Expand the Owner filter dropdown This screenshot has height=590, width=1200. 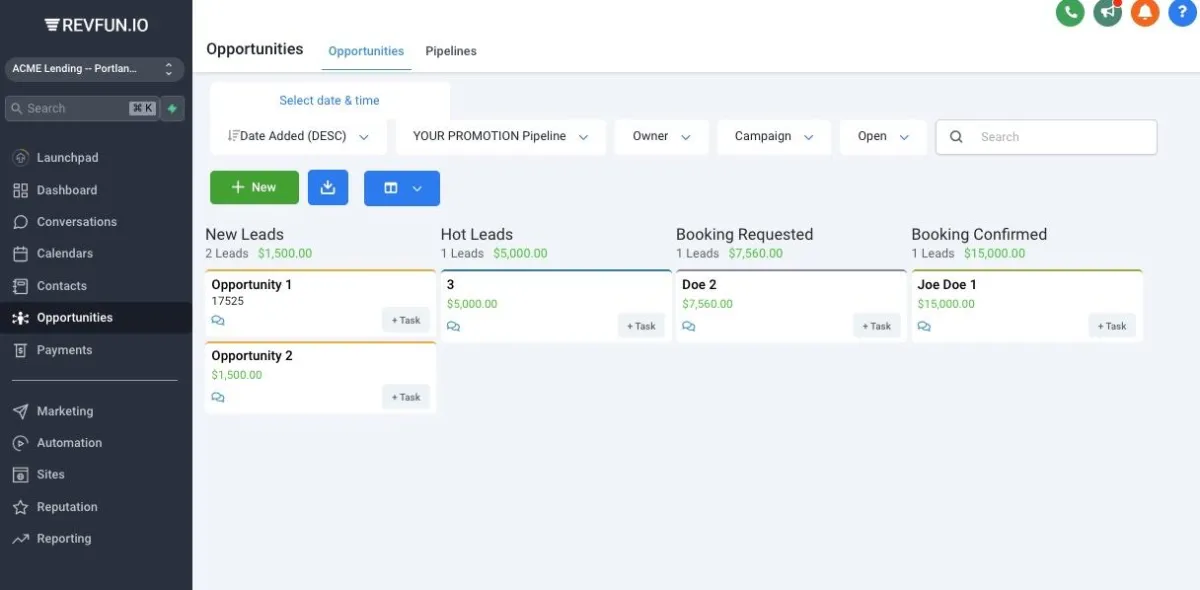pos(661,137)
